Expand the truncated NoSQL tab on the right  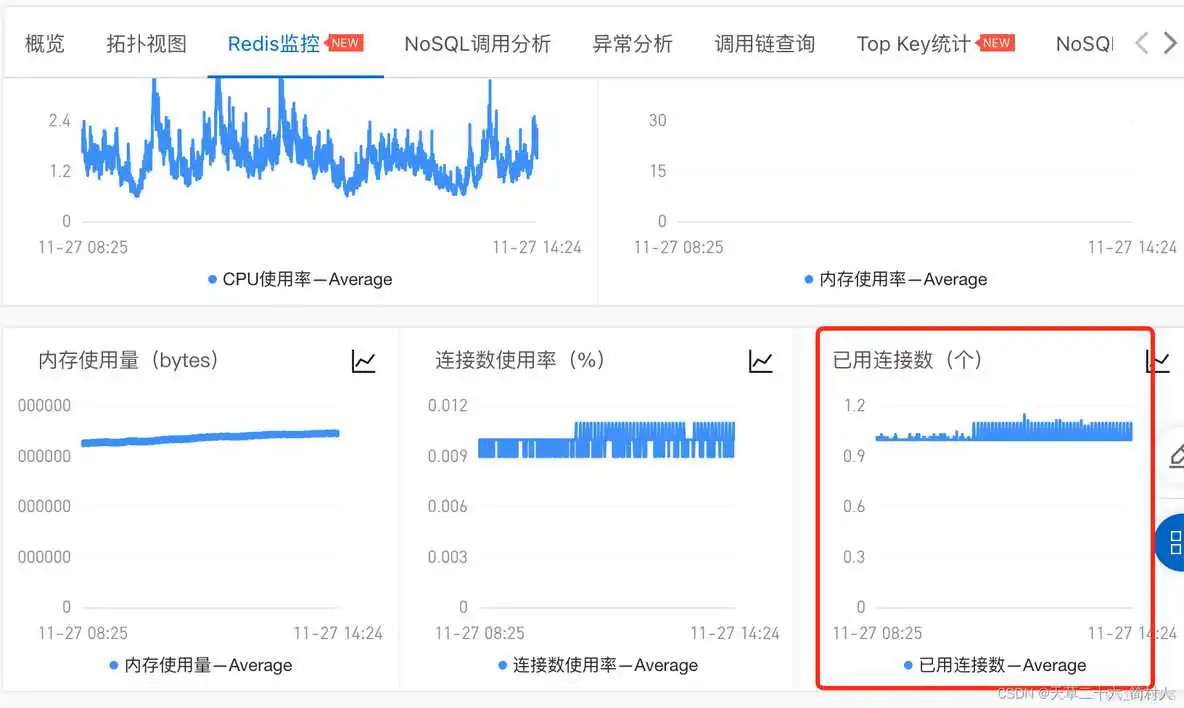tap(1085, 43)
